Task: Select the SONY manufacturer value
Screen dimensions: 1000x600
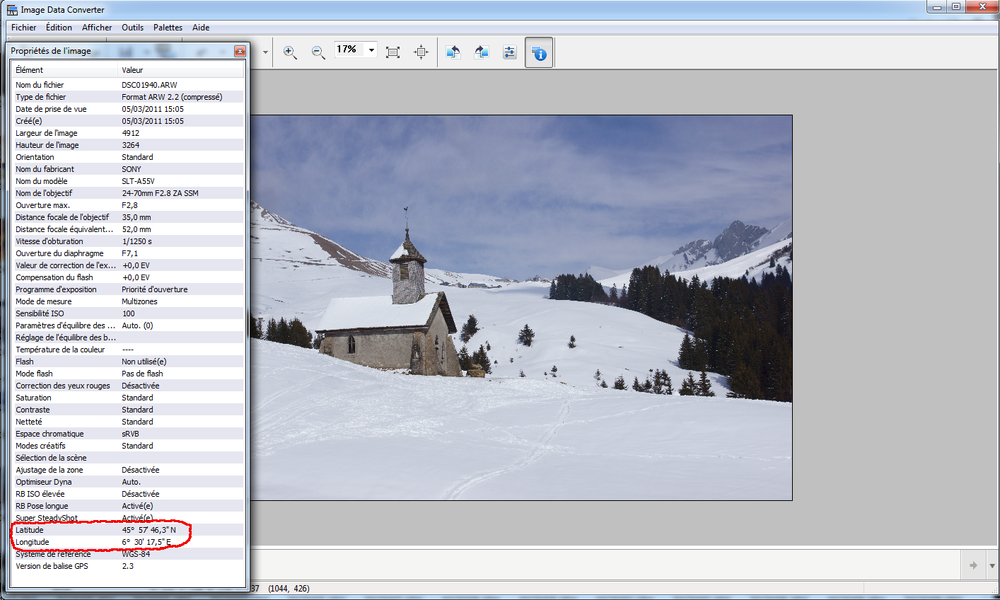Action: 131,169
